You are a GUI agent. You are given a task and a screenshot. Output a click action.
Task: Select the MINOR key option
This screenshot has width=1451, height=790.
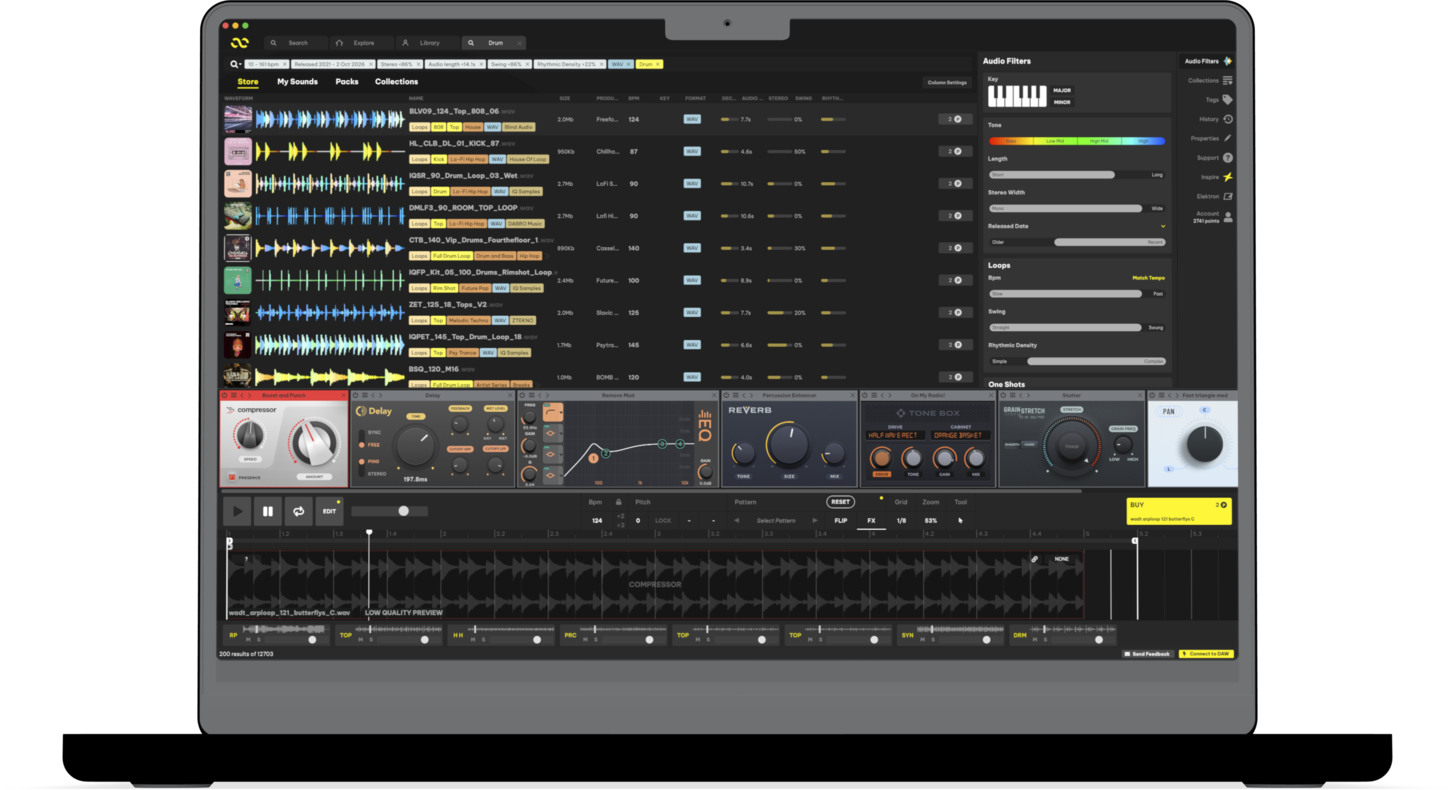point(1062,102)
